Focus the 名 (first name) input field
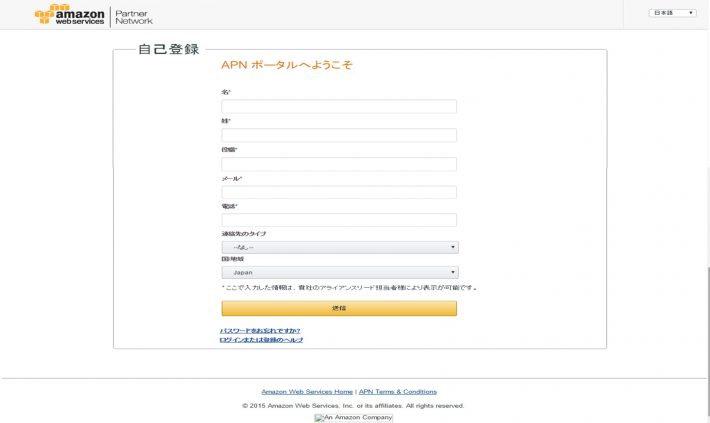The image size is (710, 423). pos(339,106)
